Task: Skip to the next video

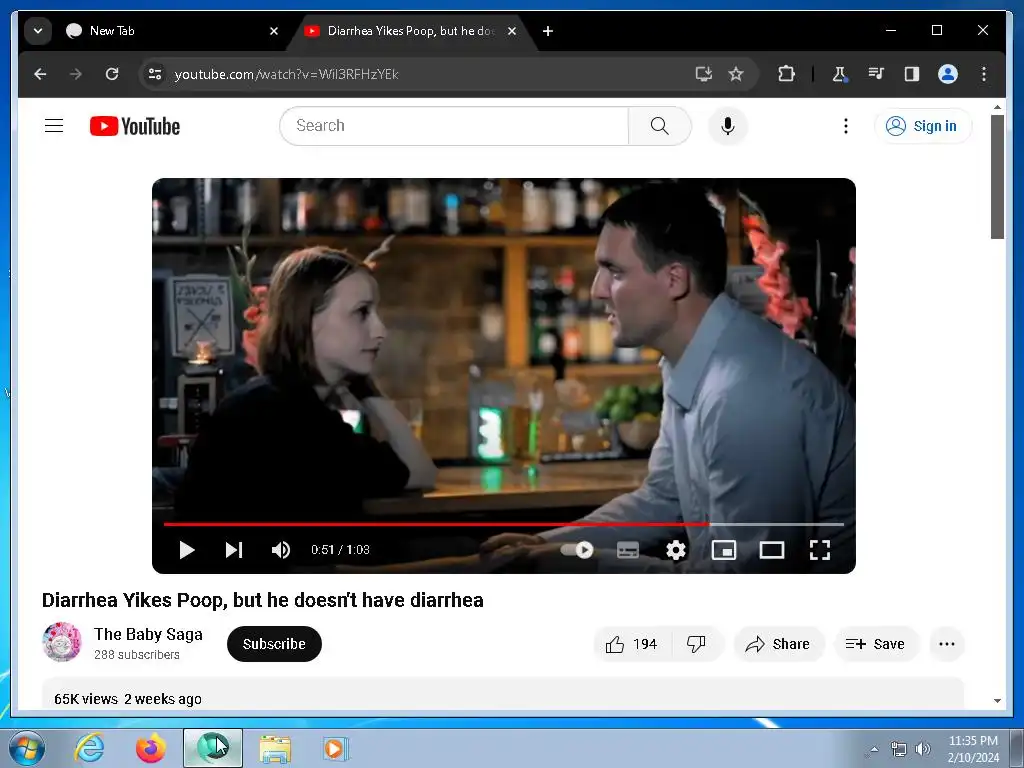Action: pyautogui.click(x=234, y=550)
